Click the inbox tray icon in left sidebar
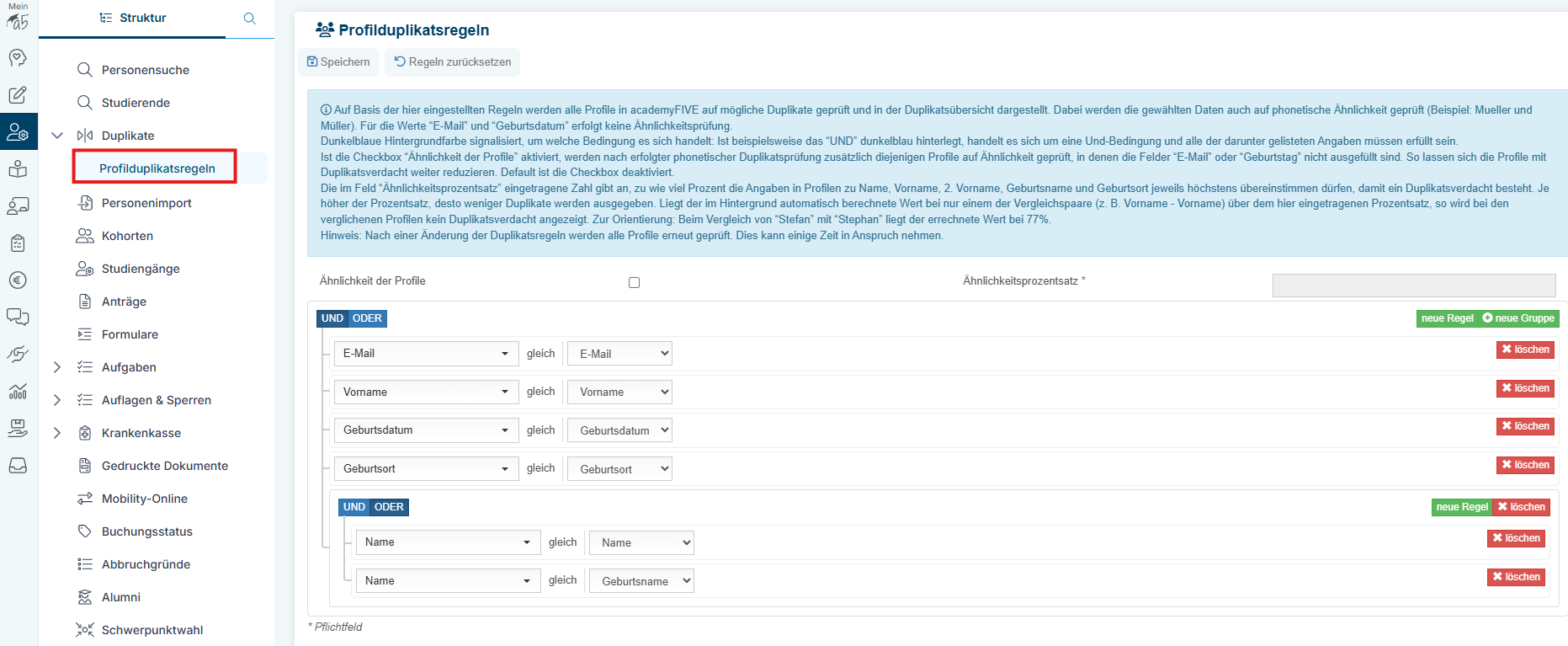 point(18,466)
